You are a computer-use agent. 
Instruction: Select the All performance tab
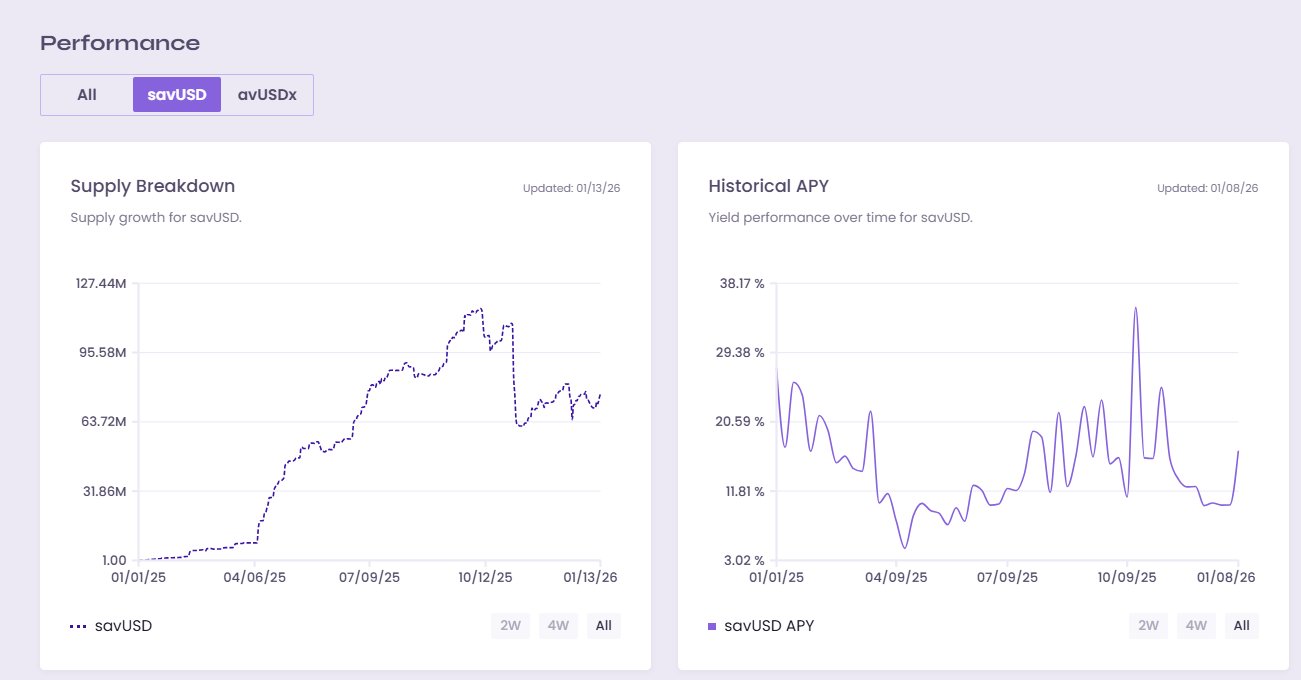[x=87, y=95]
